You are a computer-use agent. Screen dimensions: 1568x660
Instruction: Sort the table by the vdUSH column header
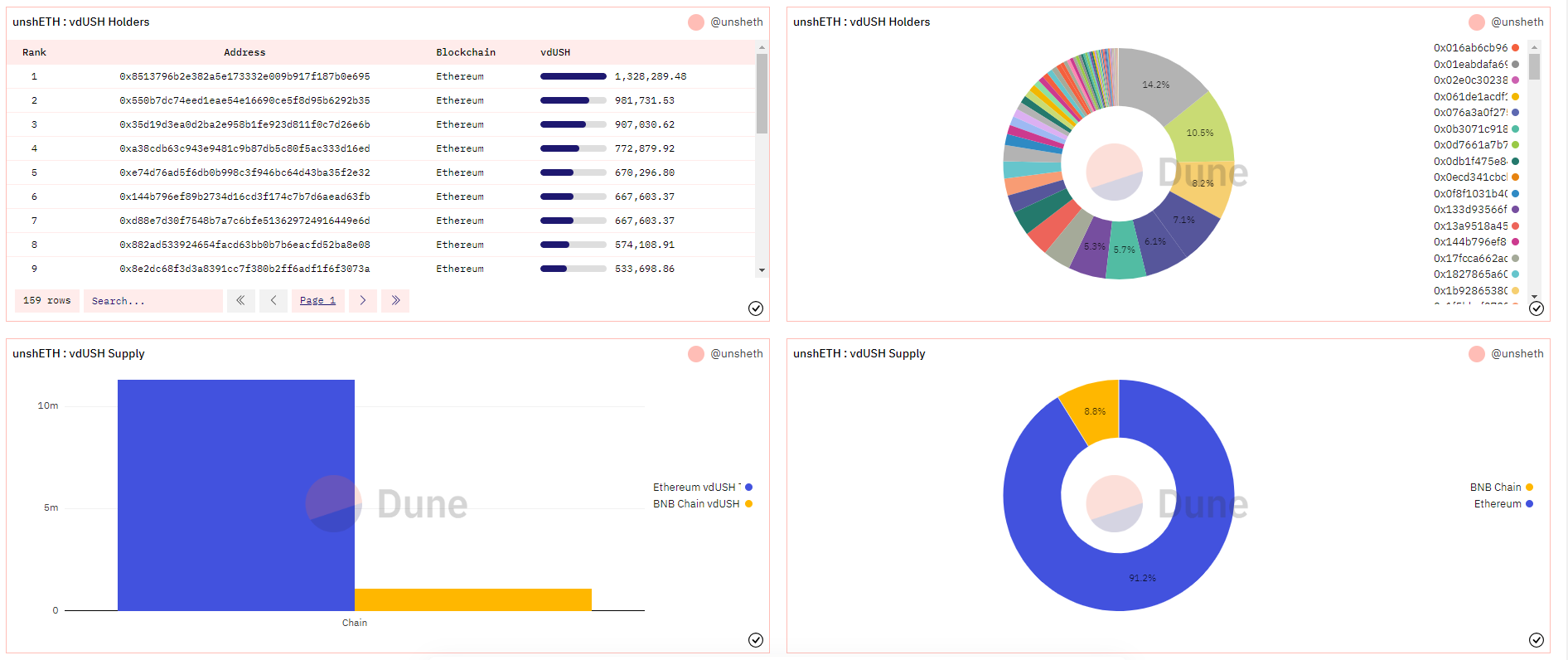[x=555, y=52]
